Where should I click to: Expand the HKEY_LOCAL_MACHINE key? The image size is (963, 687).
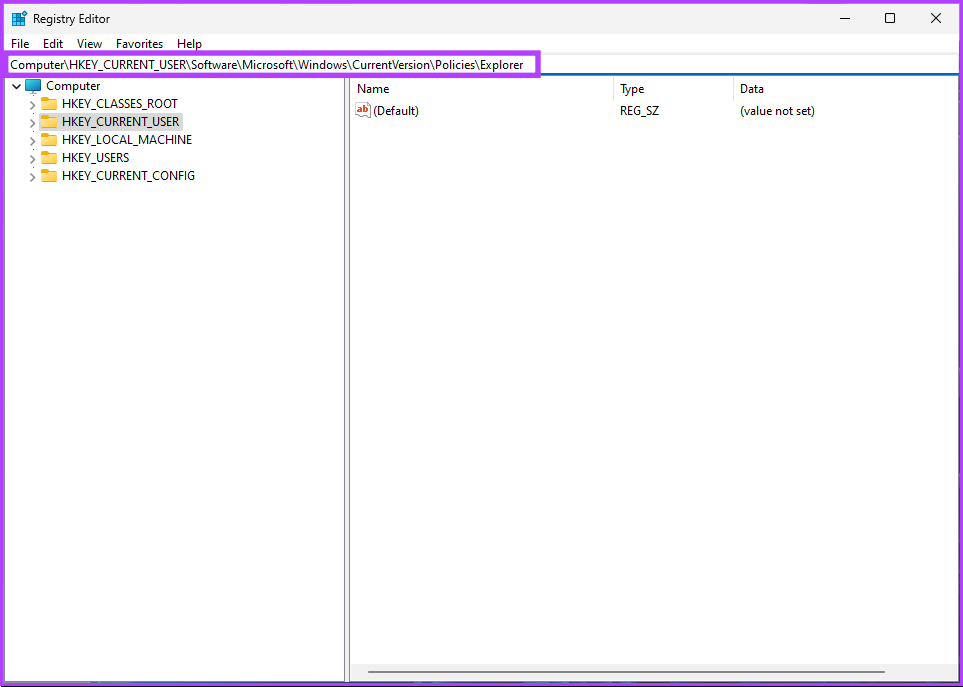tap(32, 141)
